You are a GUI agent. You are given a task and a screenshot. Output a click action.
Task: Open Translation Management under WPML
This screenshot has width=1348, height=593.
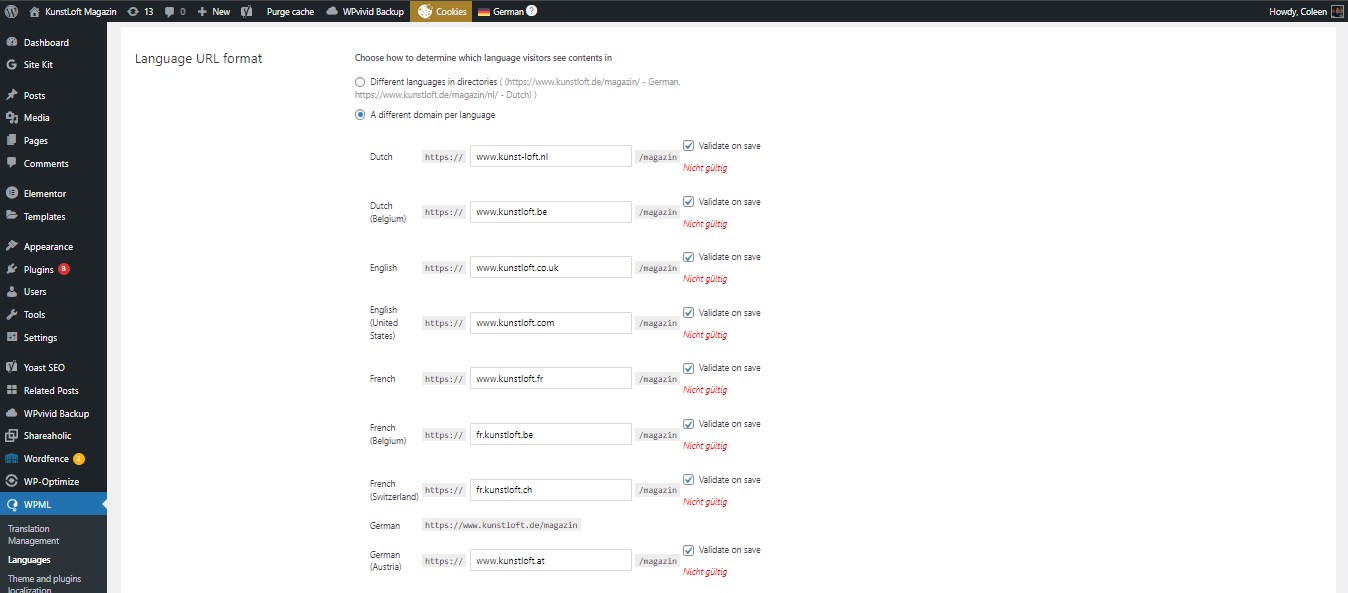pyautogui.click(x=34, y=535)
